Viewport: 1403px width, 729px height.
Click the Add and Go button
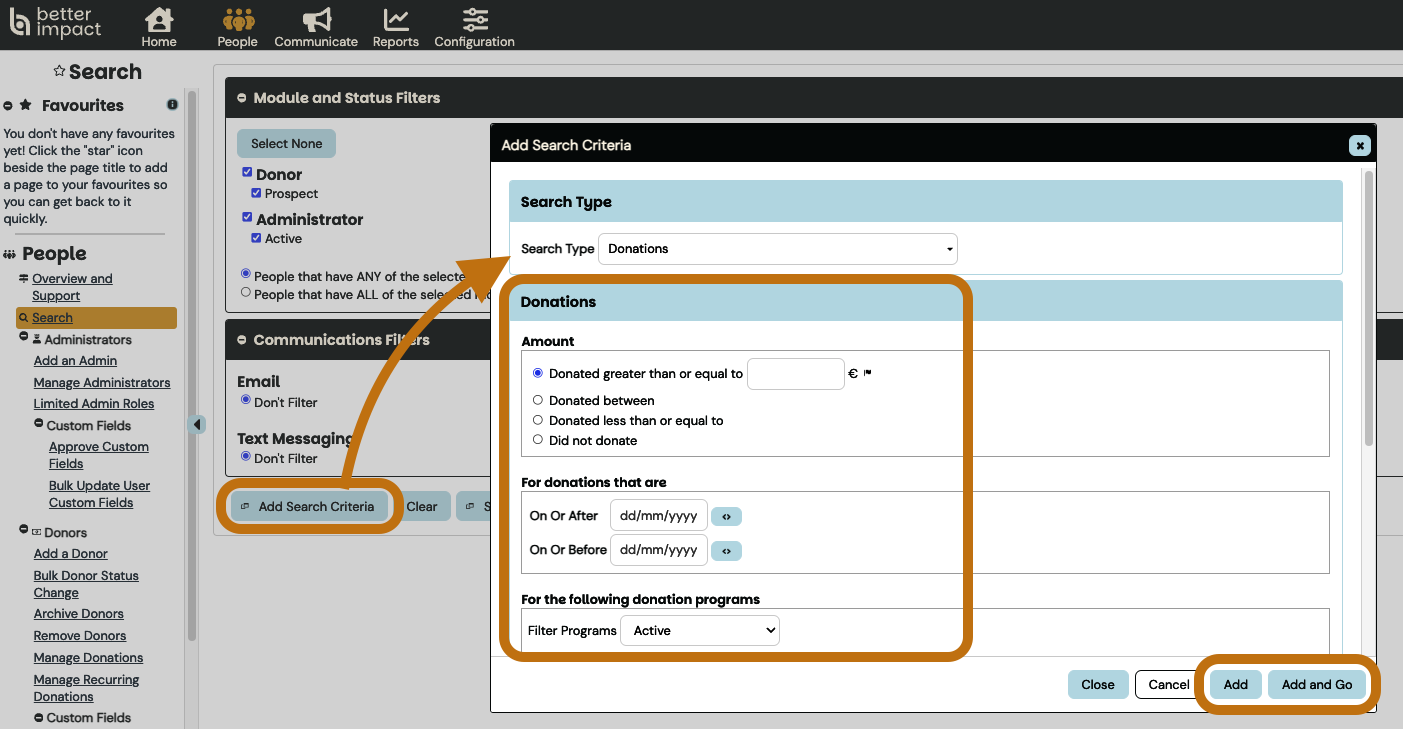click(x=1316, y=685)
